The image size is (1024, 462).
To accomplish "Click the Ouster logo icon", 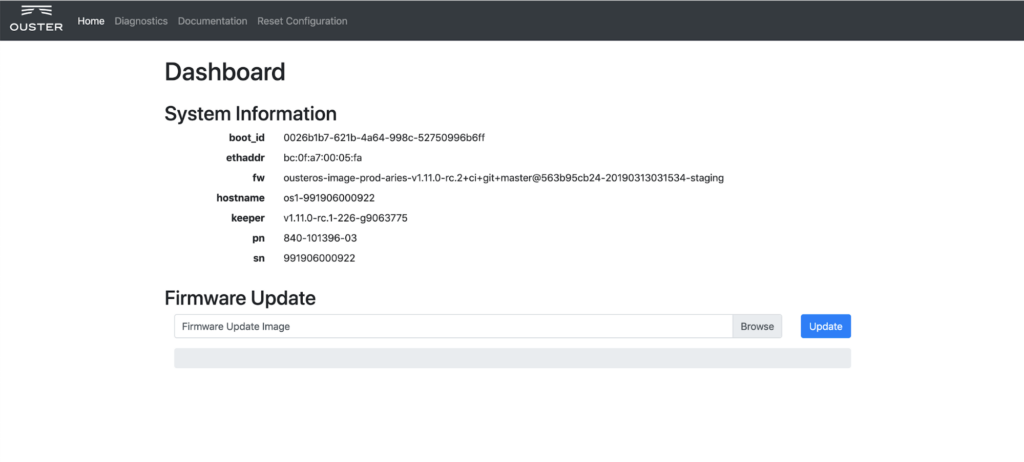I will point(37,19).
